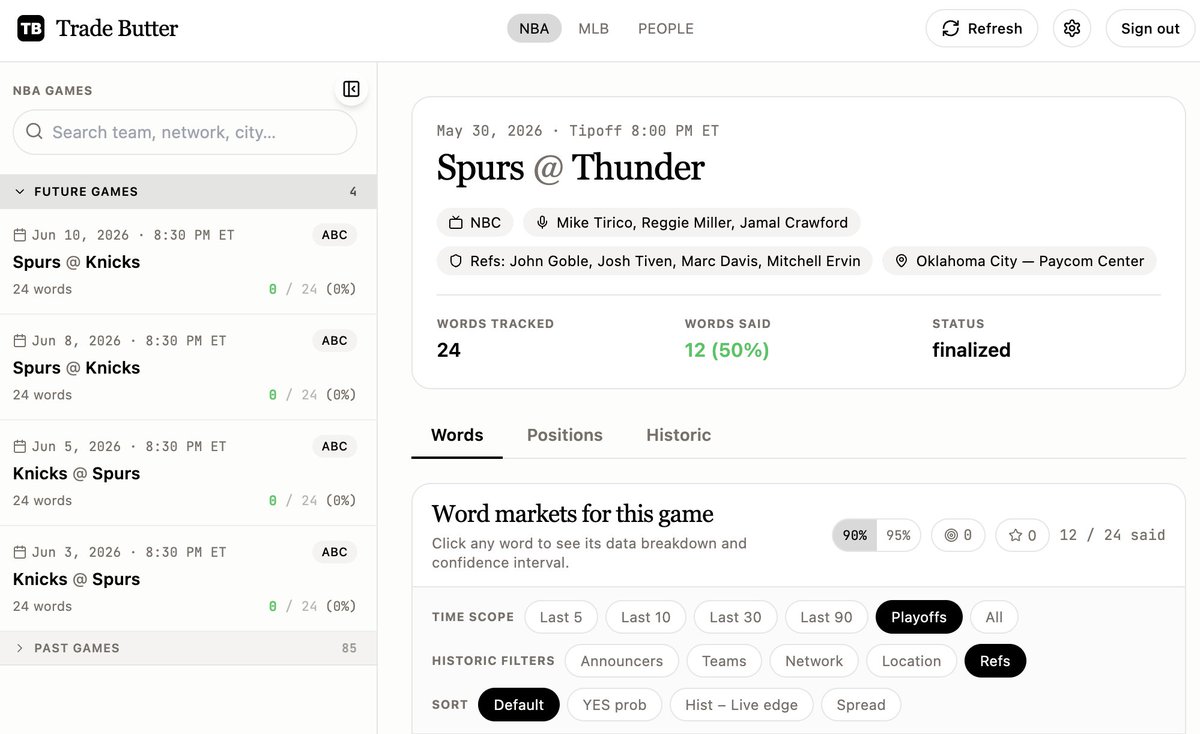Click the Trade Butter TB logo icon
1200x734 pixels.
click(31, 28)
